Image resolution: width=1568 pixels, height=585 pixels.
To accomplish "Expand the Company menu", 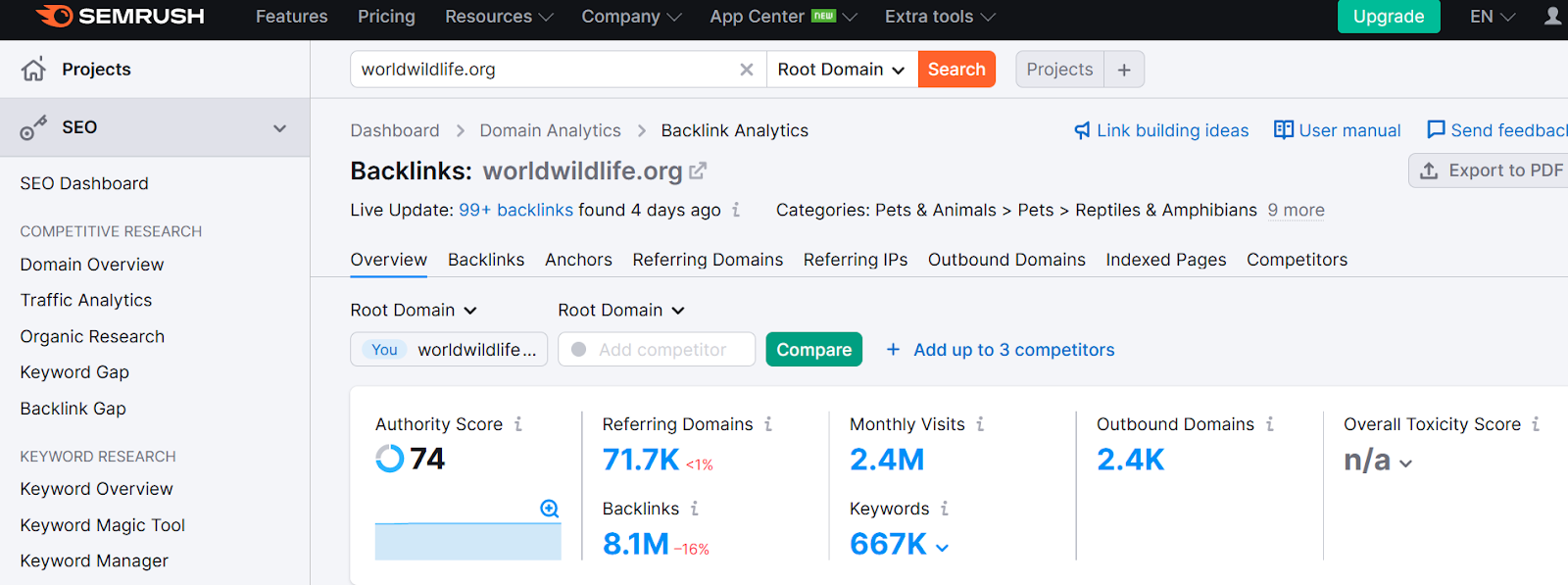I will tap(631, 17).
